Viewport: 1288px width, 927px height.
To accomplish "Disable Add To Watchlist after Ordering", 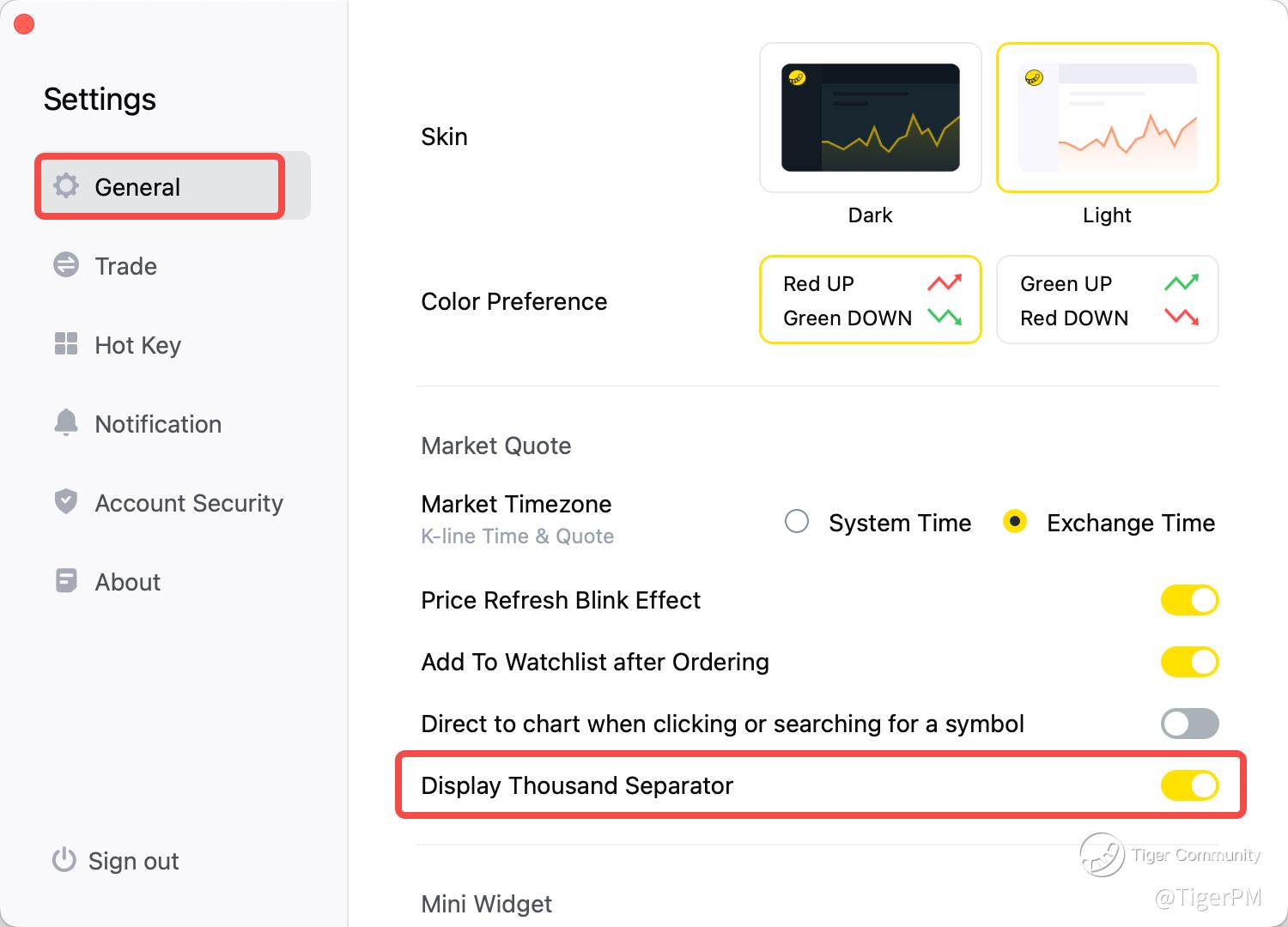I will pyautogui.click(x=1189, y=662).
